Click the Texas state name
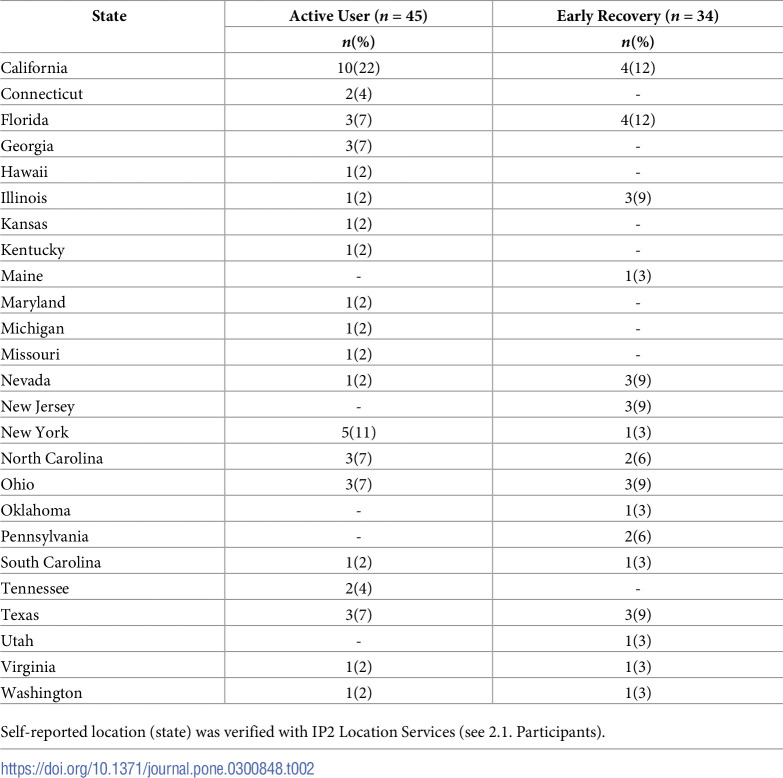783x778 pixels. 19,615
